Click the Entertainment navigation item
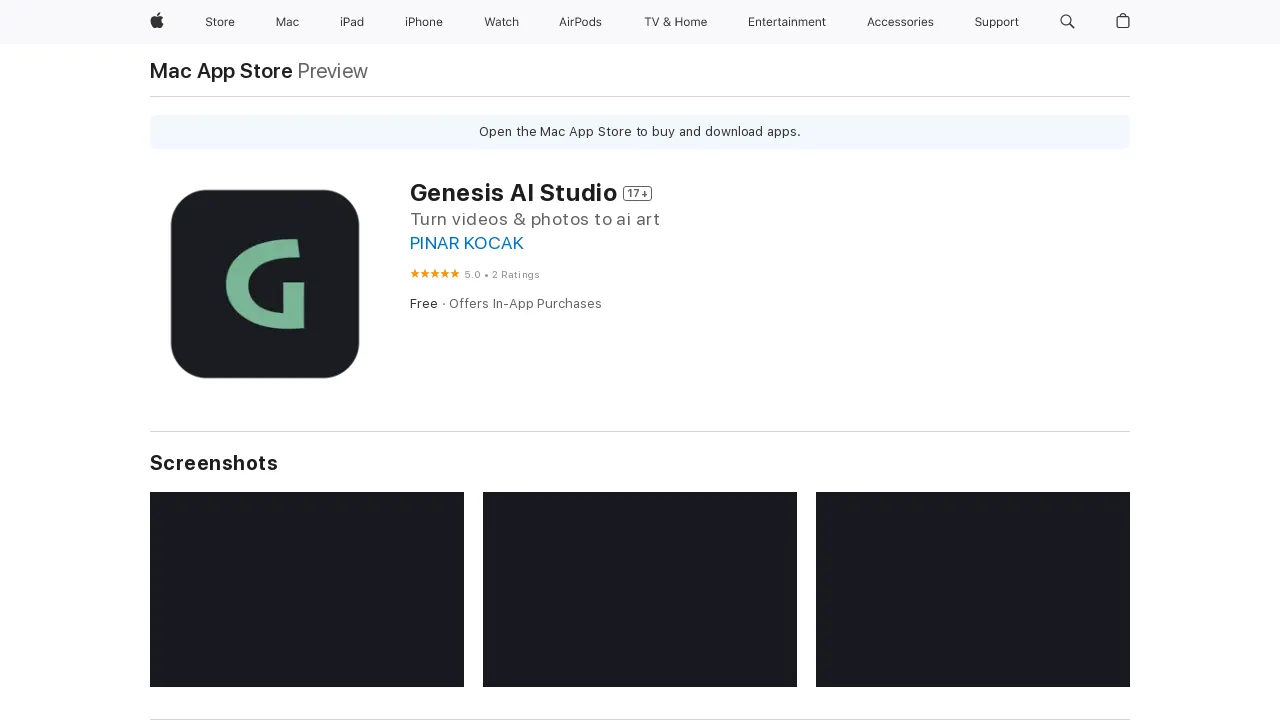Screen dimensions: 1280x720 coord(786,22)
